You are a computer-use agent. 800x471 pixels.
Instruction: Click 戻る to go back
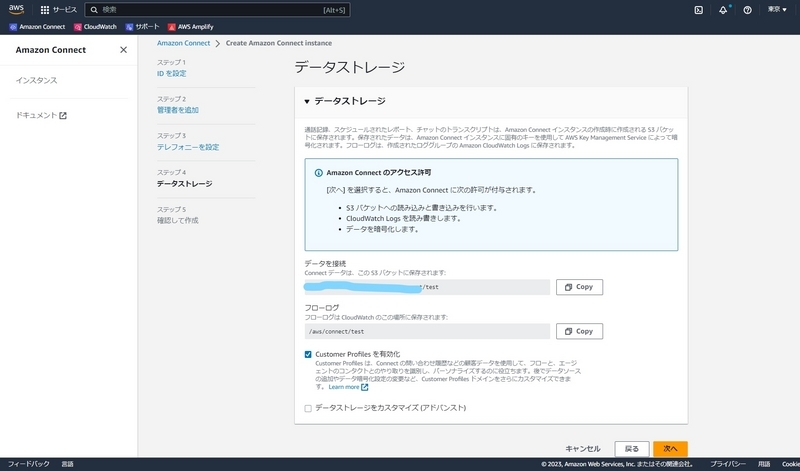(x=632, y=449)
